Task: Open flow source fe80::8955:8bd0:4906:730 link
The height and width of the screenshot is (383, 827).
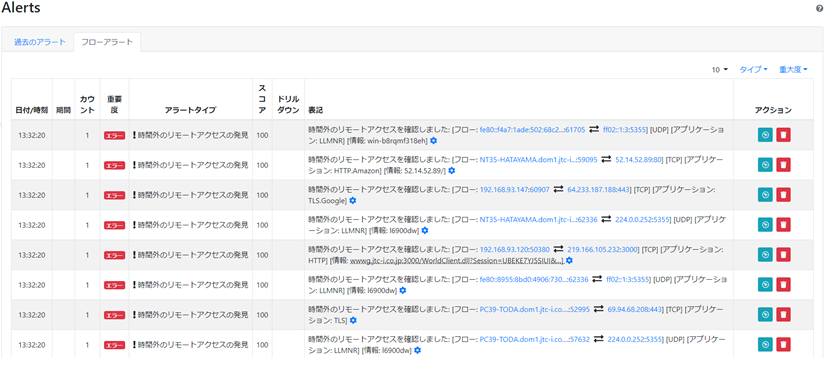Action: click(x=534, y=279)
